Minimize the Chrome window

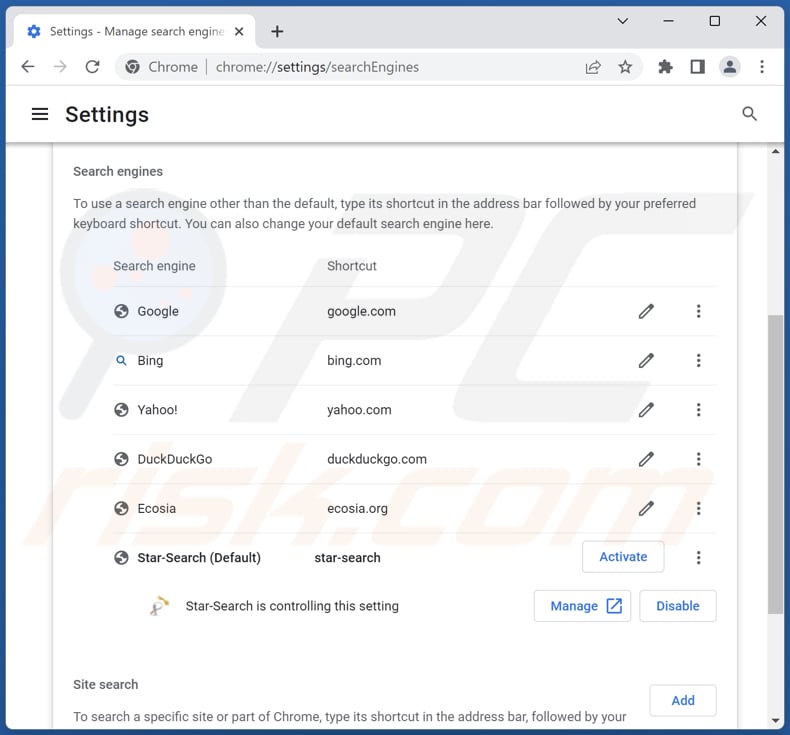[x=669, y=21]
